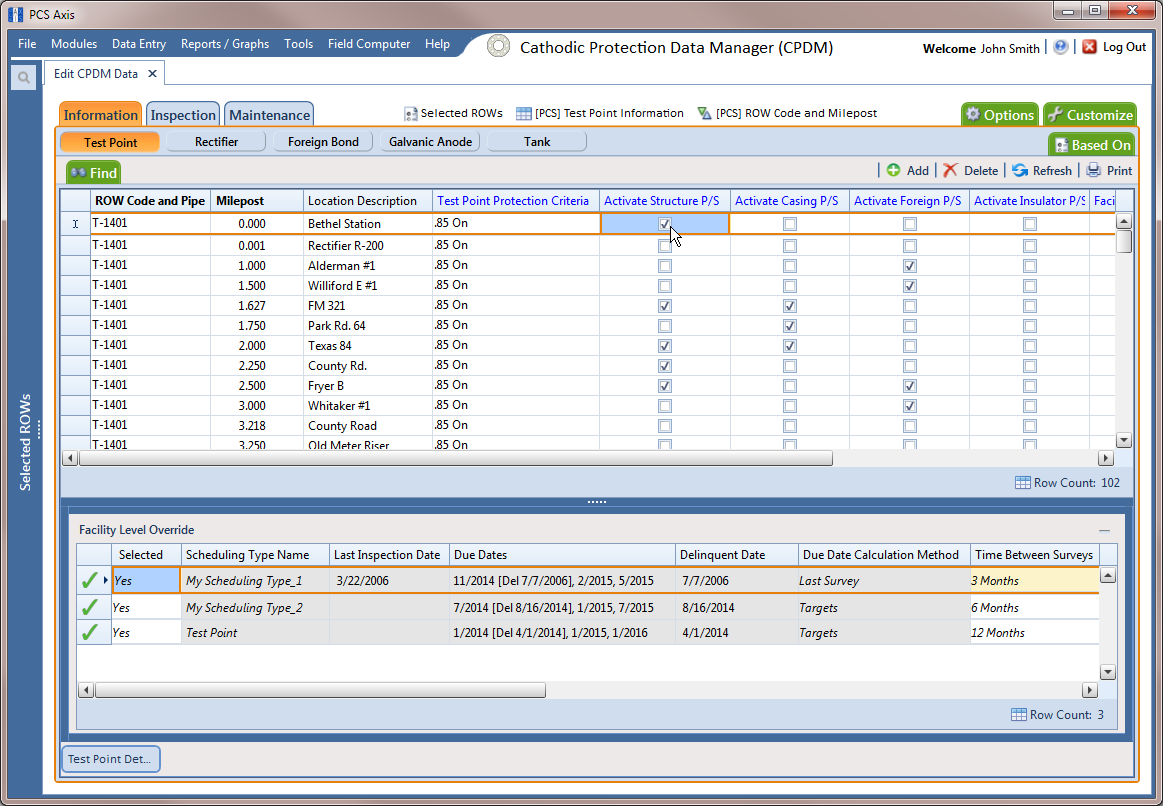Select the Foreign Bond facility button

pos(323,142)
